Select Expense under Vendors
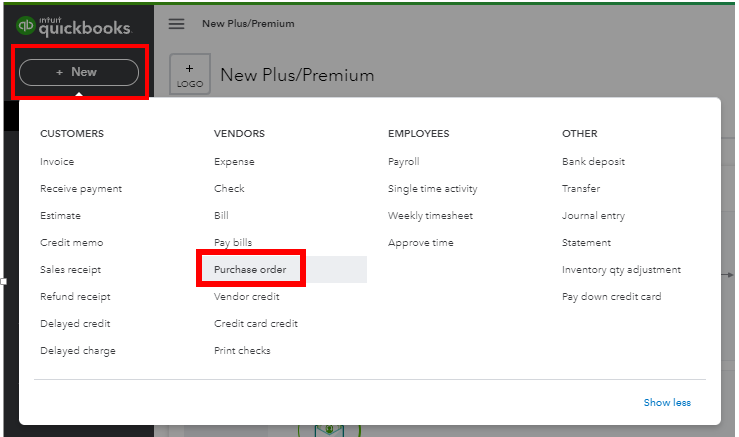 pyautogui.click(x=234, y=162)
